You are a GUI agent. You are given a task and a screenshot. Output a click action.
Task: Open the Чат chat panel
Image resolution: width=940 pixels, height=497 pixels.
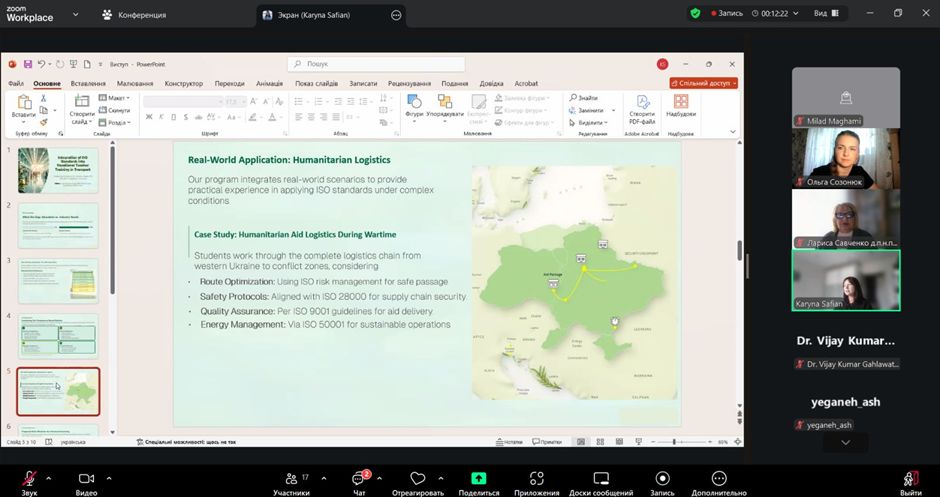[358, 479]
